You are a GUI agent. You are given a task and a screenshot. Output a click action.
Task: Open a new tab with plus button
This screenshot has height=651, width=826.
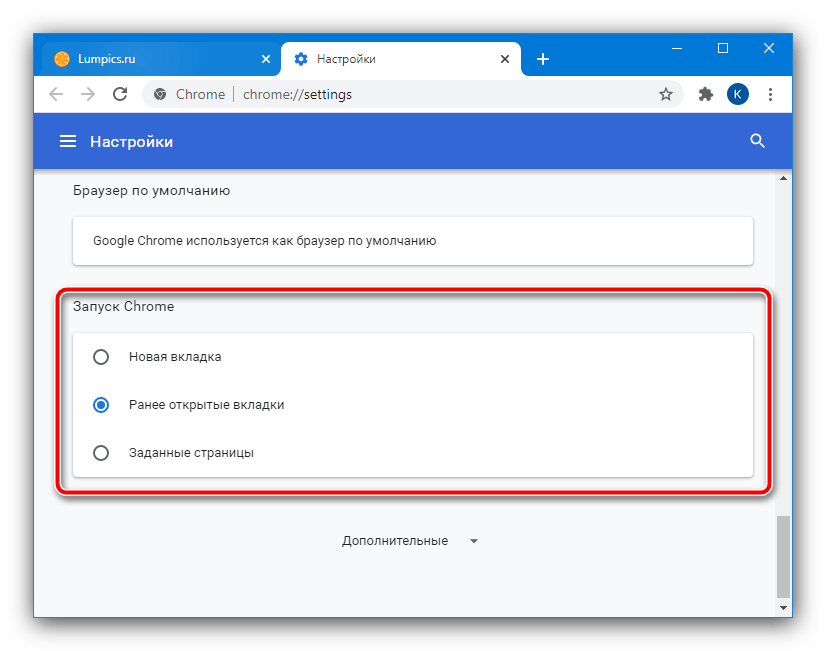click(543, 59)
